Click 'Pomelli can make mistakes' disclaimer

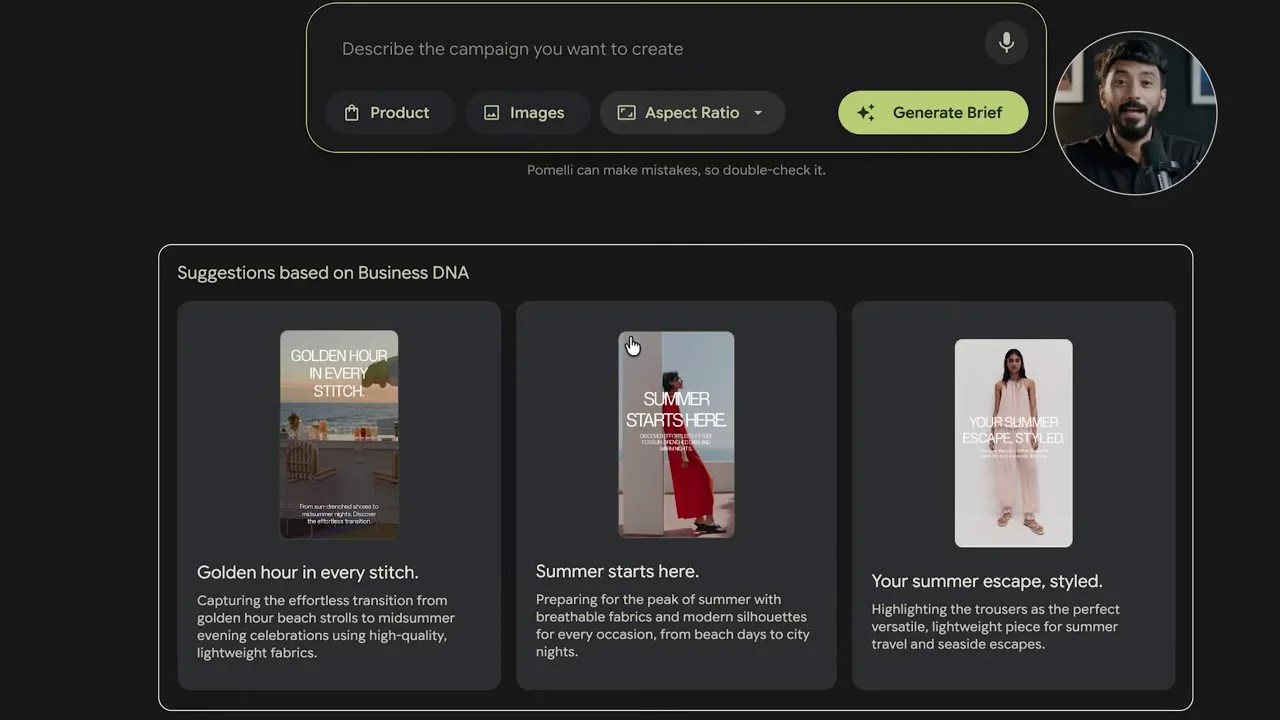[676, 170]
